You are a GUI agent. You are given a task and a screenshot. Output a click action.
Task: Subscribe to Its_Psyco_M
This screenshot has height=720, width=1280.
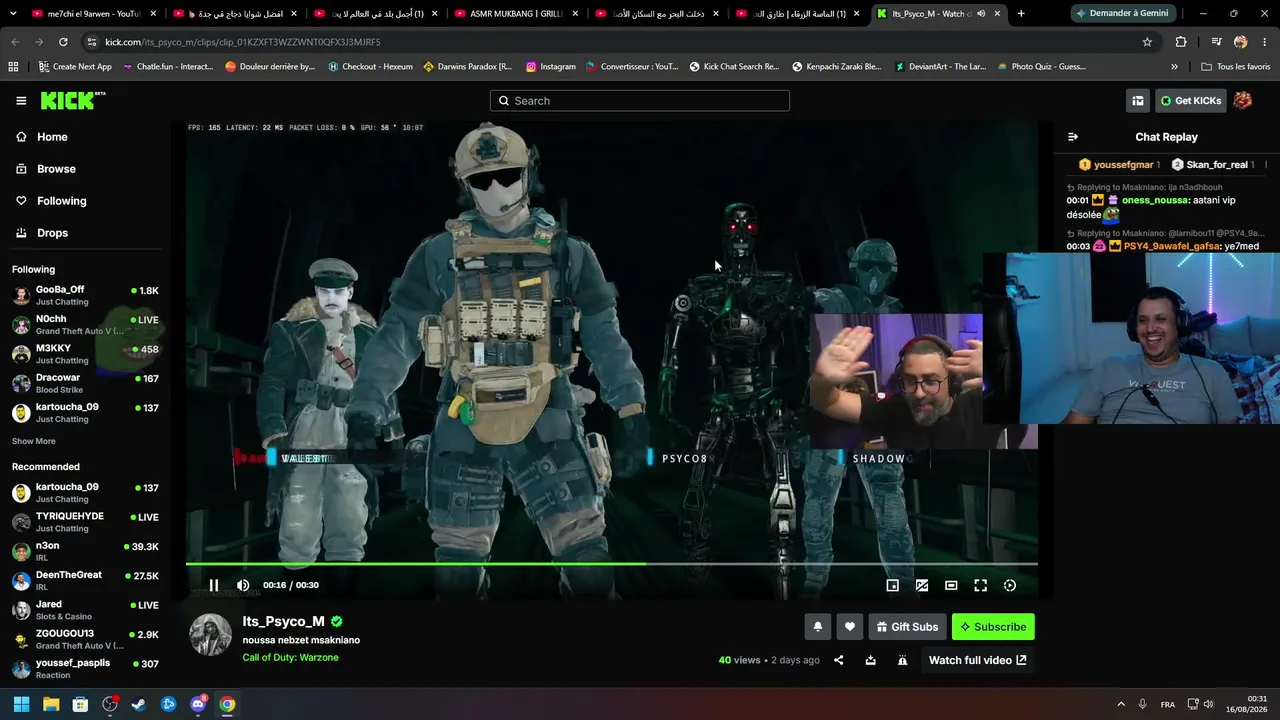pyautogui.click(x=993, y=627)
